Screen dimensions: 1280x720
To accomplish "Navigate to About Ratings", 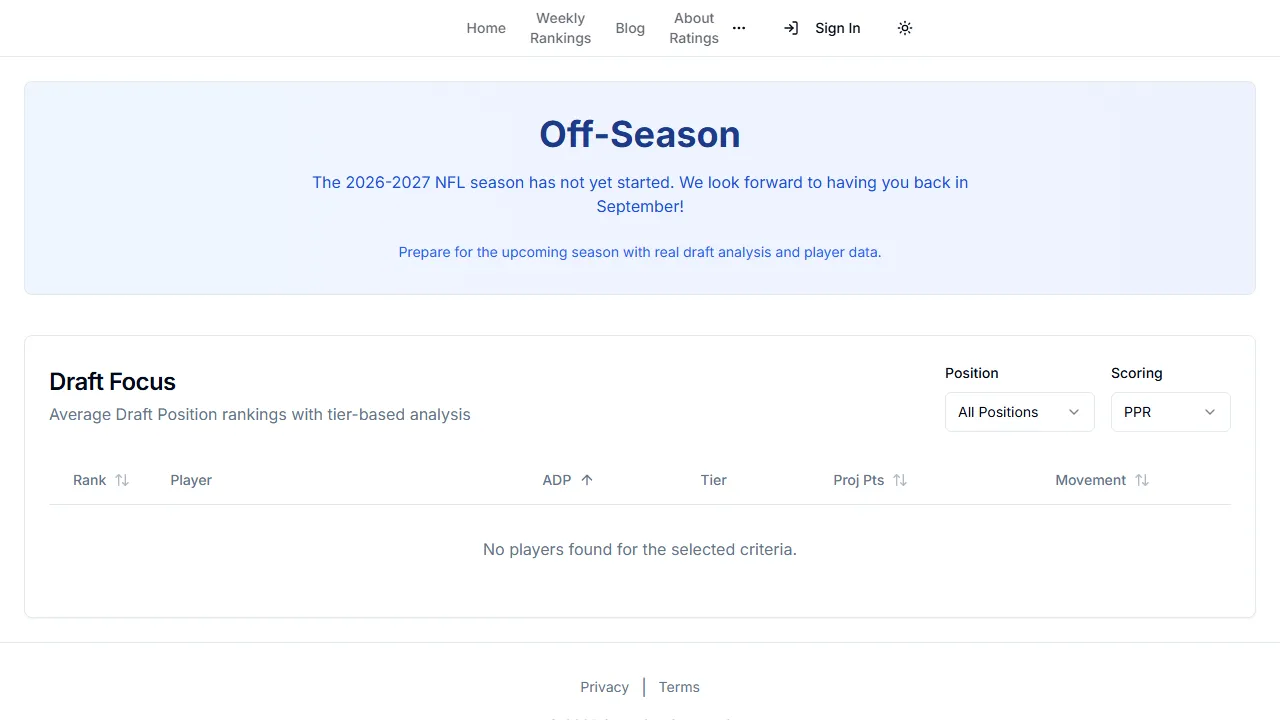I will coord(694,28).
